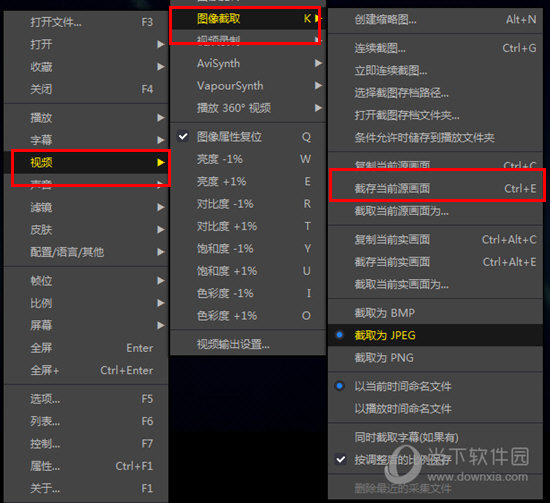This screenshot has height=503, width=550.
Task: Open the 屏幕 submenu
Action: [x=86, y=326]
